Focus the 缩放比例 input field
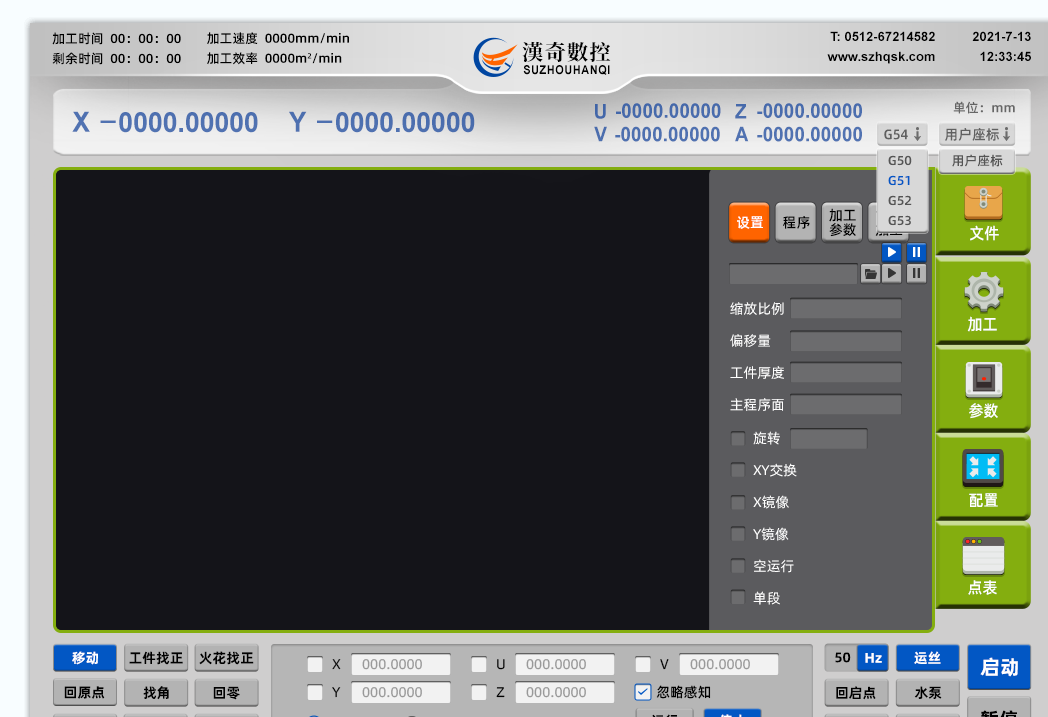Image resolution: width=1048 pixels, height=717 pixels. [845, 309]
